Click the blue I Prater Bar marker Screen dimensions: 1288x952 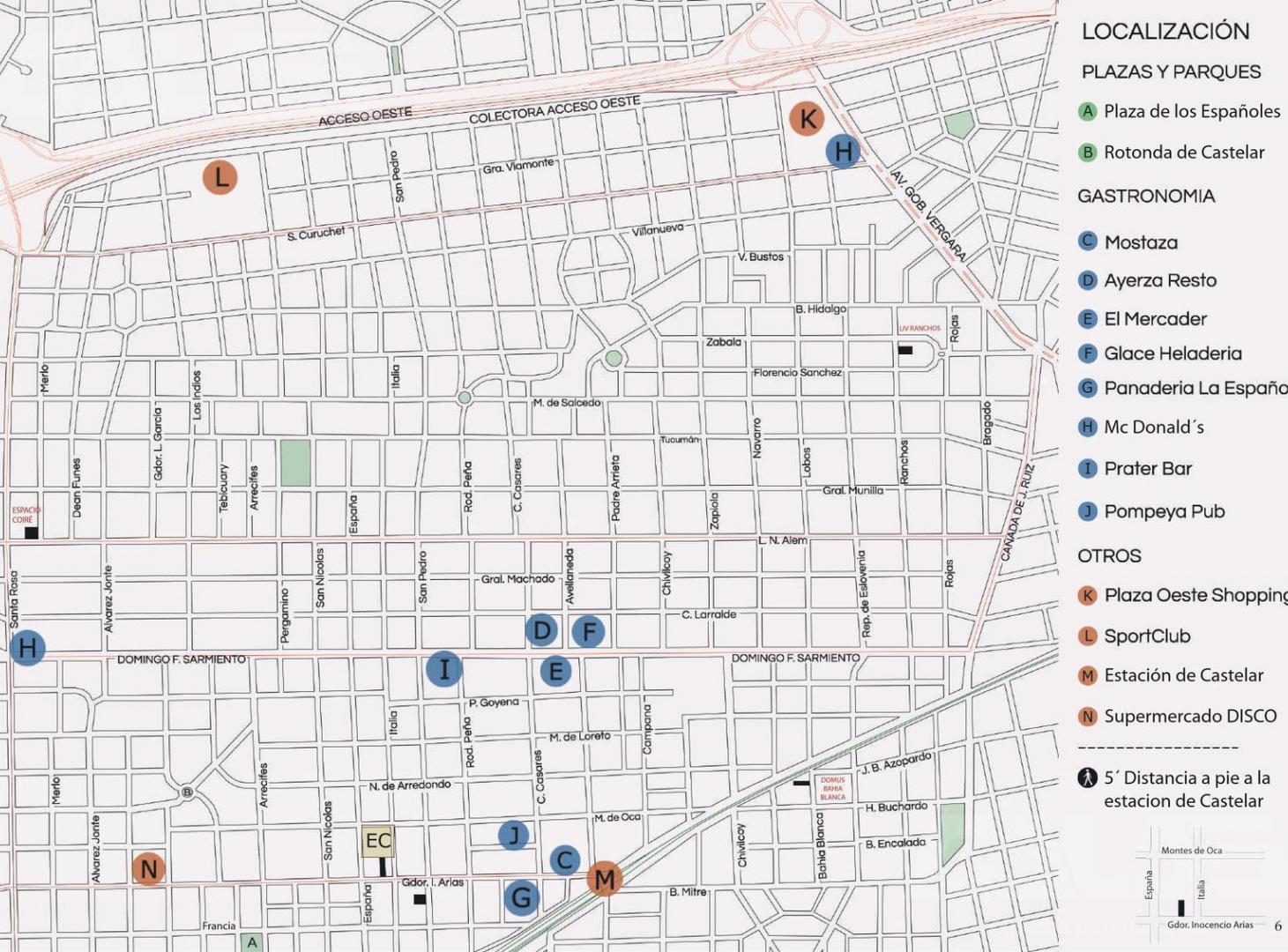(443, 669)
